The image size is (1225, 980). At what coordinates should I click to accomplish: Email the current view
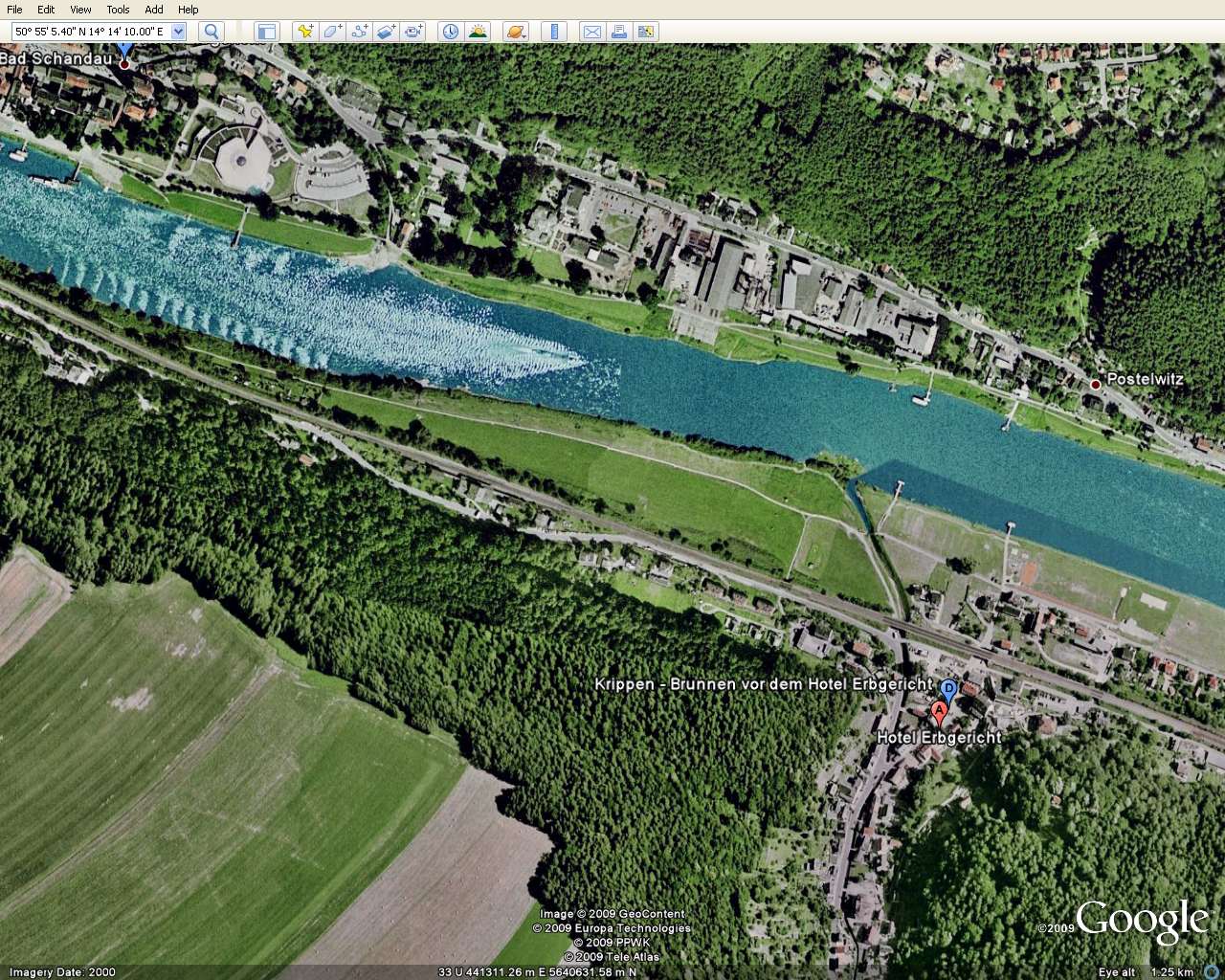(x=592, y=32)
